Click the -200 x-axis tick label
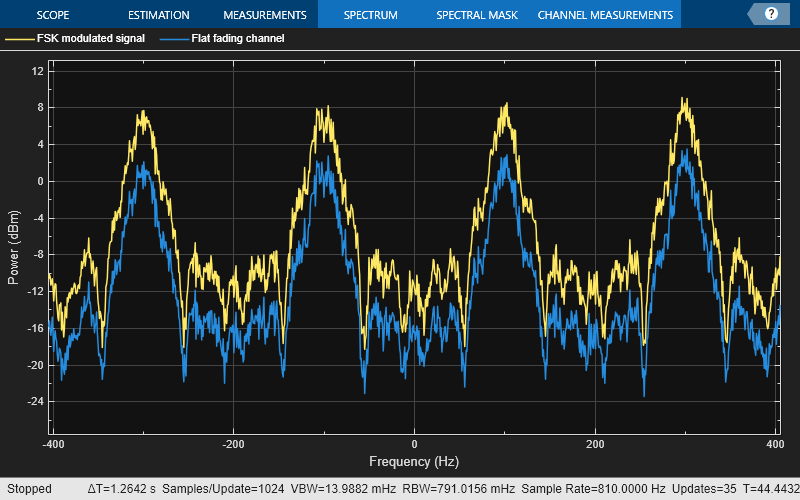 coord(233,444)
